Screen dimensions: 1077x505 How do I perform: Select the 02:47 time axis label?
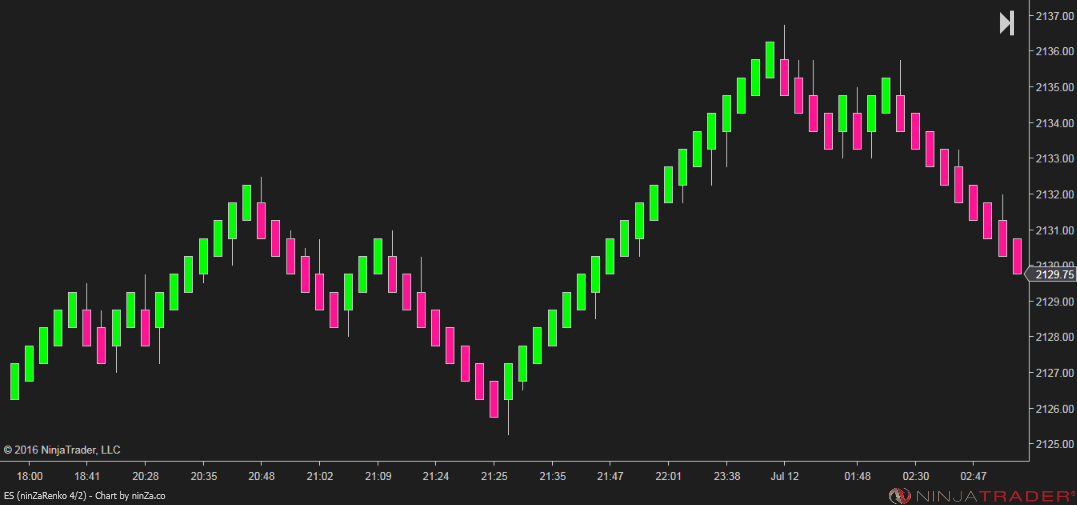(973, 476)
